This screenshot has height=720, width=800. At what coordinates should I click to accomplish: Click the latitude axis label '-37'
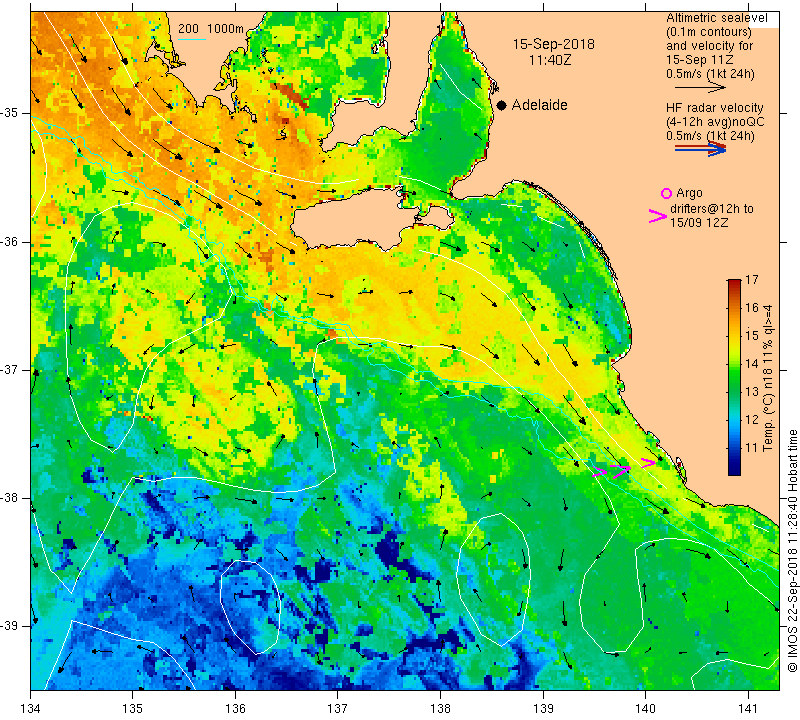(10, 369)
